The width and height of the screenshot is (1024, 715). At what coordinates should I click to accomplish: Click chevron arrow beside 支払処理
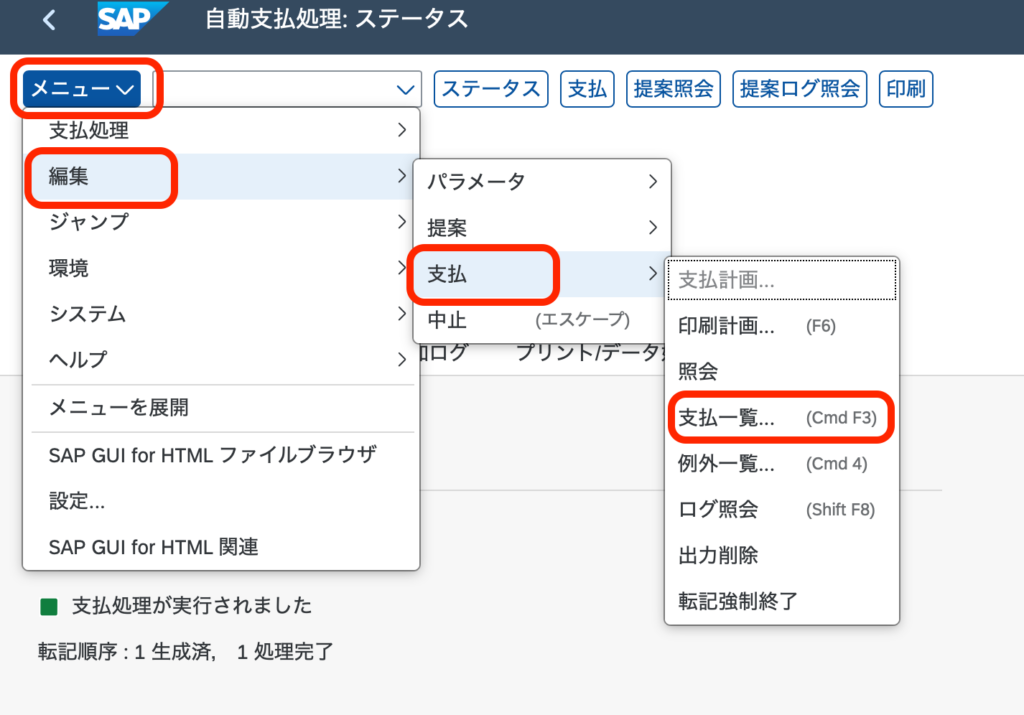pyautogui.click(x=402, y=130)
